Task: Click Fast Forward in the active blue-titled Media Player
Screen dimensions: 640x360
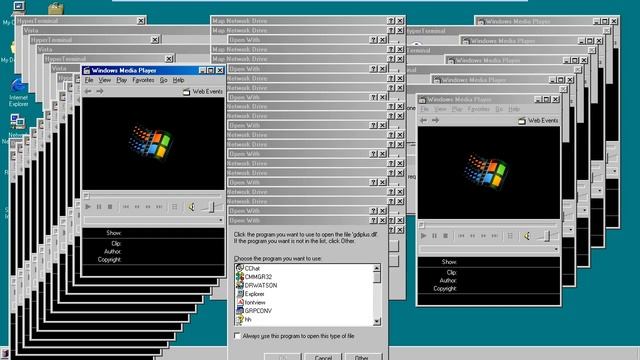Action: point(148,207)
